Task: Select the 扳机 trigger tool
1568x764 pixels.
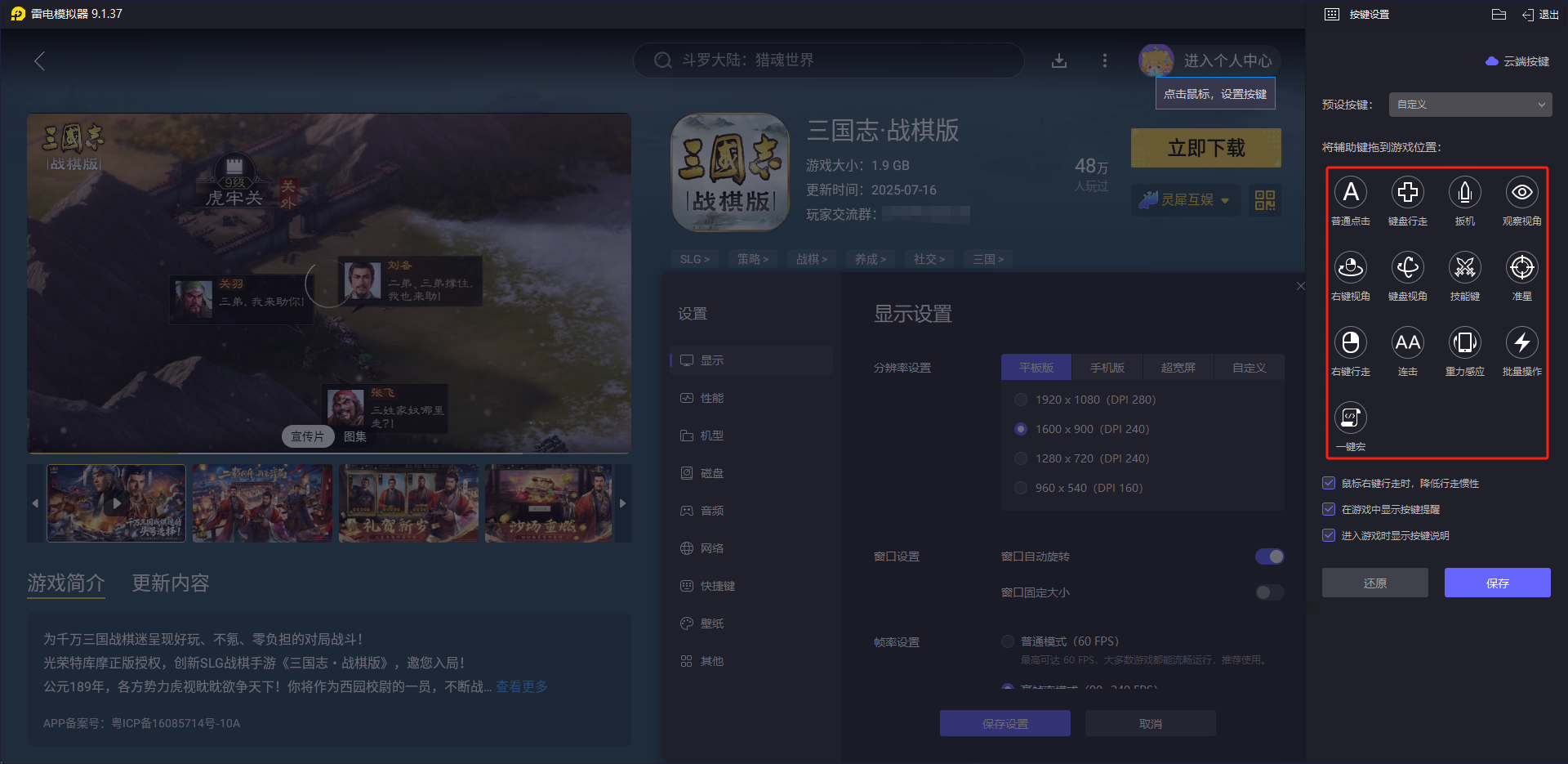Action: [x=1465, y=192]
